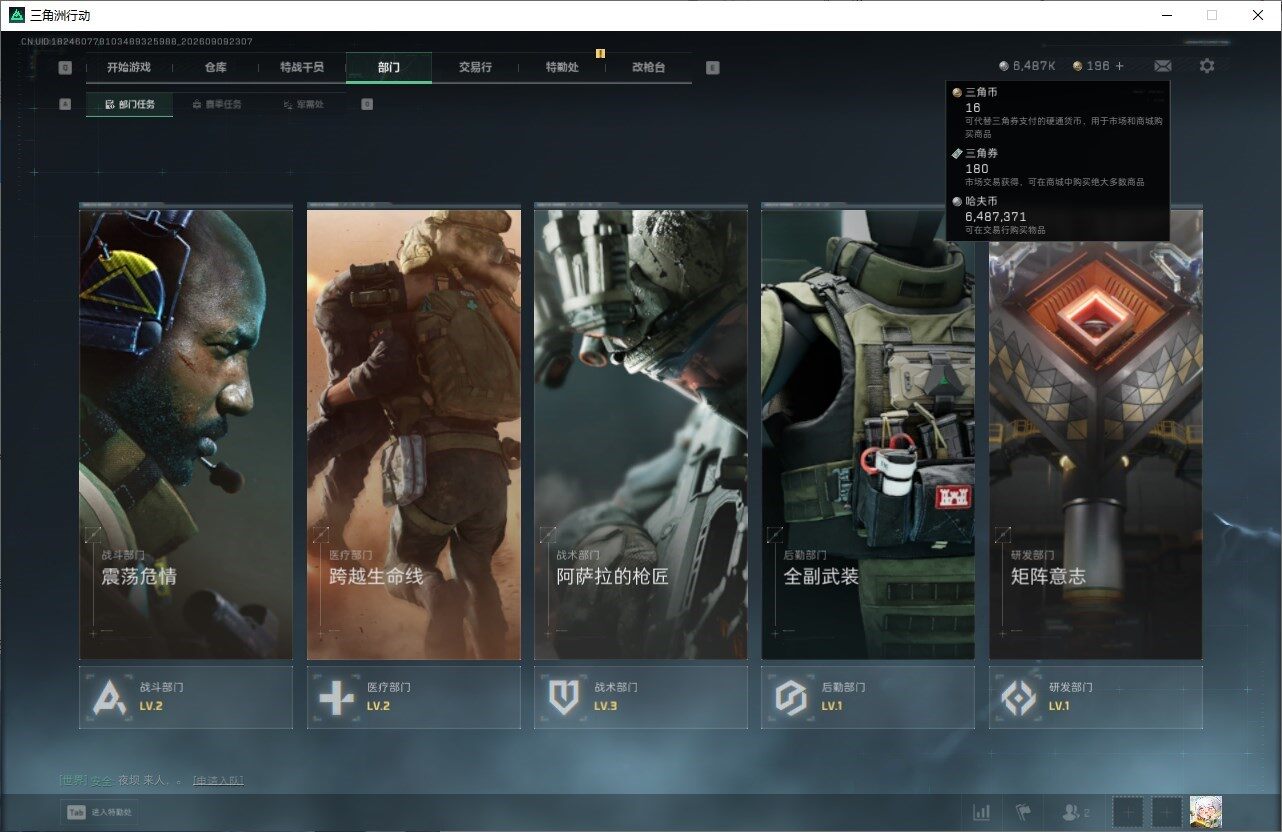
Task: Click the notification badge above 特勤处 tab
Action: pos(600,52)
